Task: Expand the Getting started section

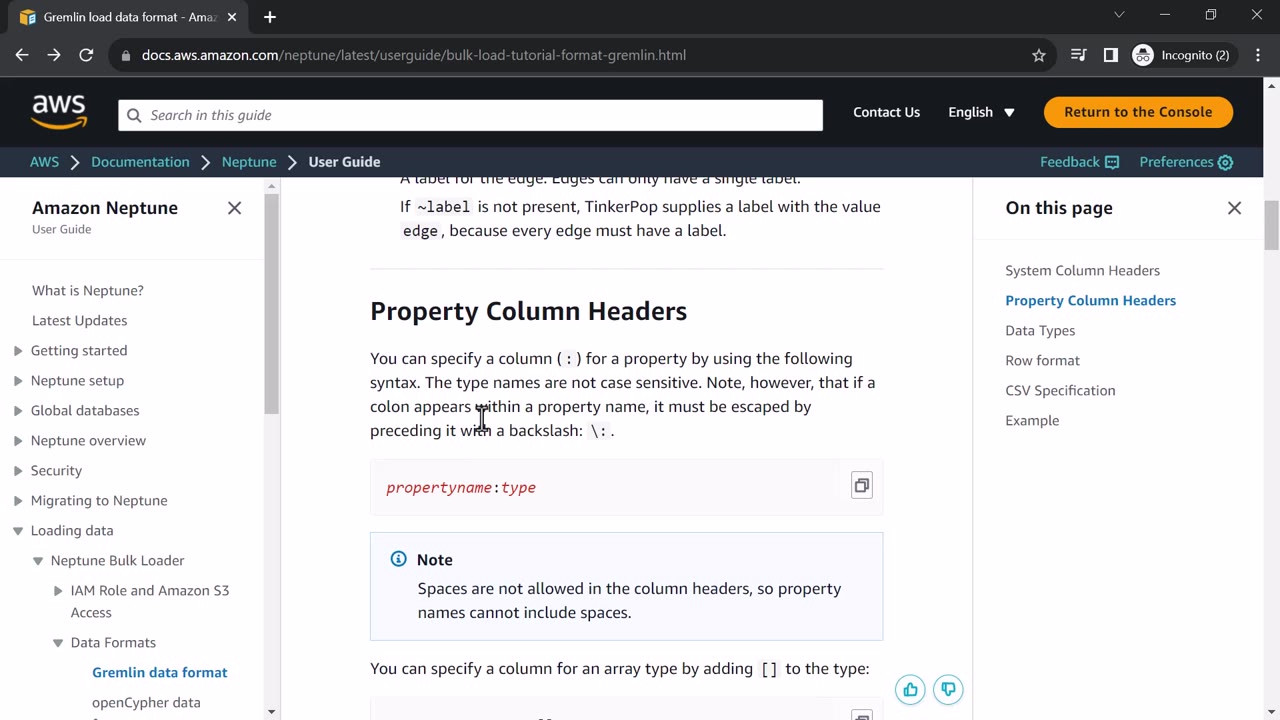Action: 18,350
